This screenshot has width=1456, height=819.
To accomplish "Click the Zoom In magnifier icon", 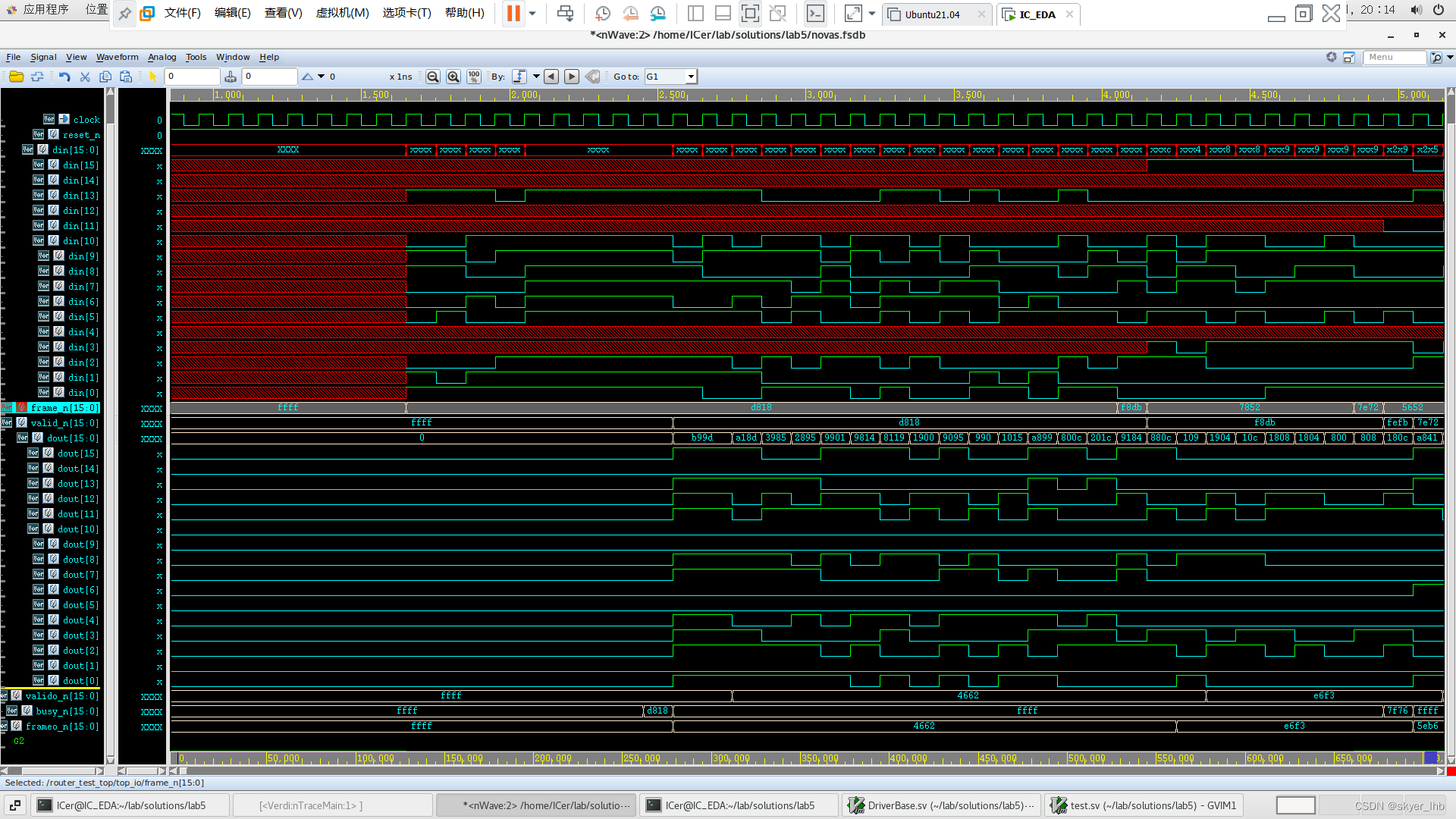I will coord(453,77).
